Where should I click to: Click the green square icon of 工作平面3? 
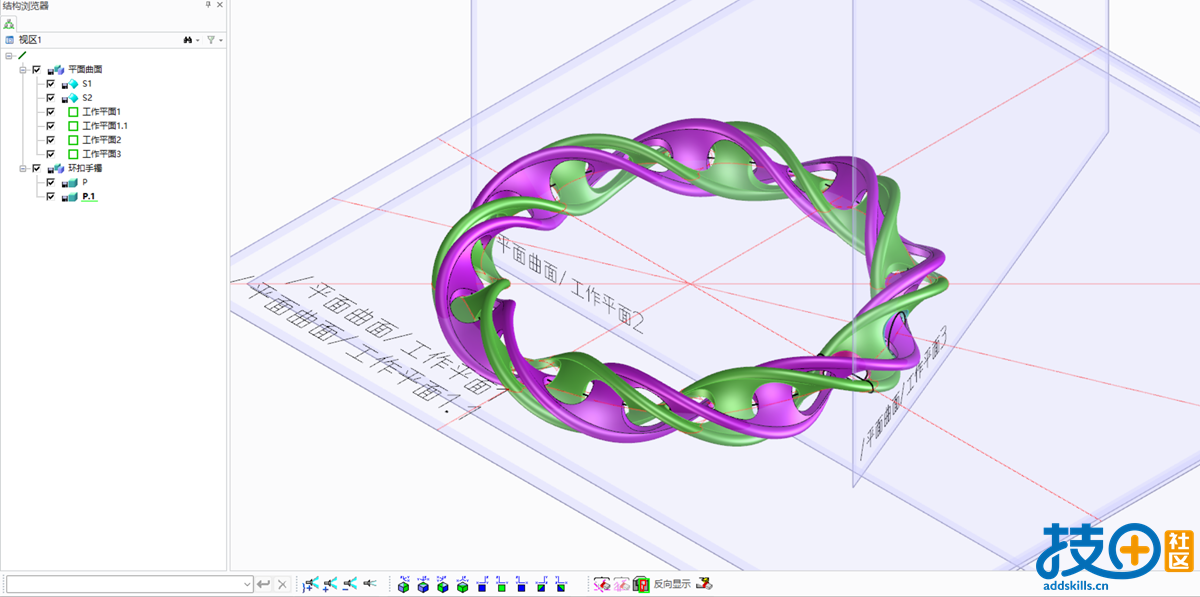pos(73,154)
